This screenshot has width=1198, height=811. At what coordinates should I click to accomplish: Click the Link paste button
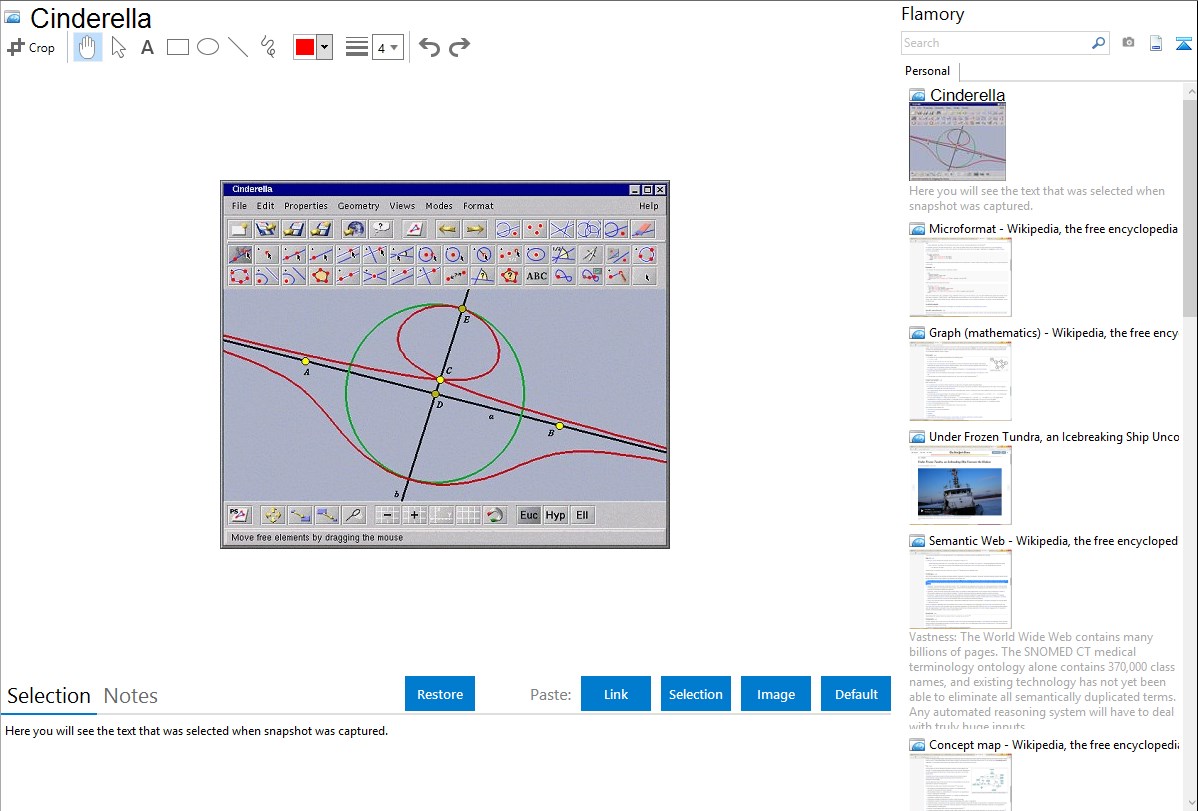coord(616,694)
